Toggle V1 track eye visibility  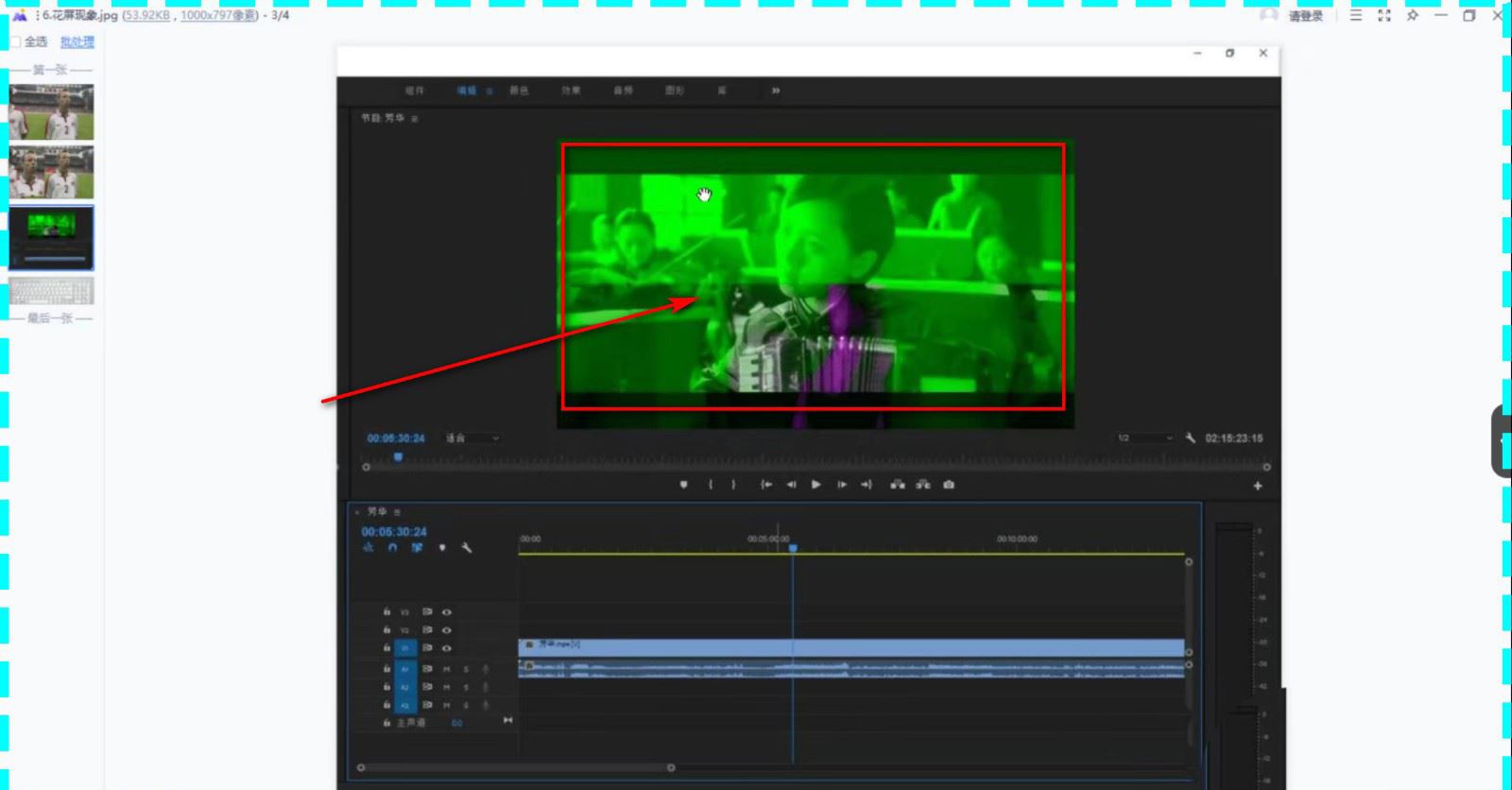pos(447,648)
